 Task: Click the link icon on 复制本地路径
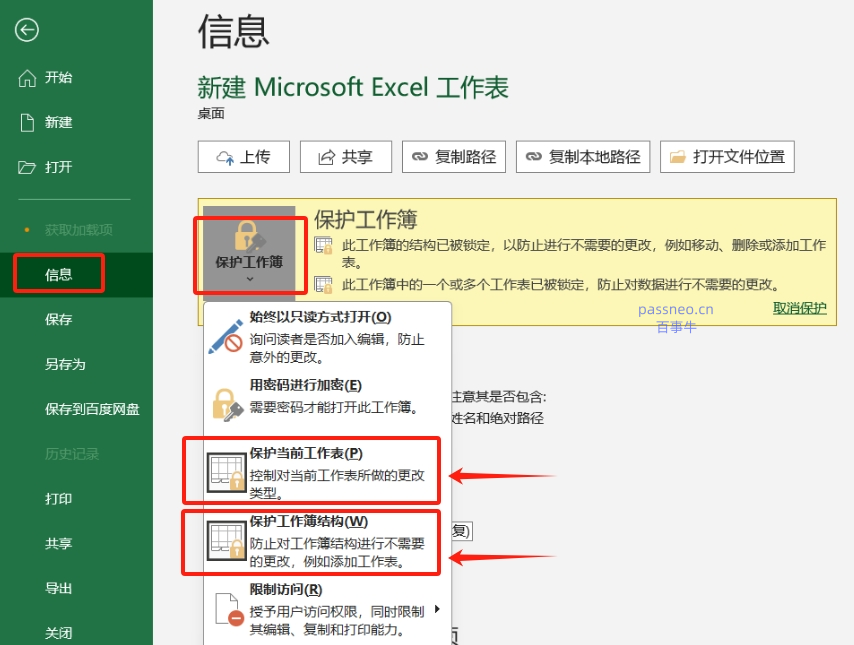pyautogui.click(x=533, y=157)
